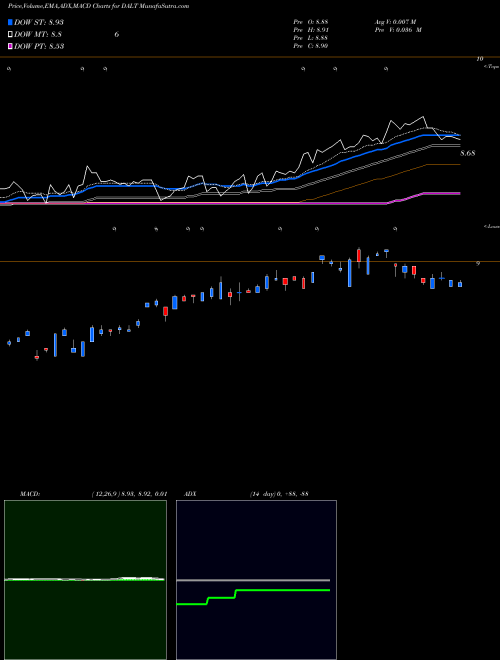
Task: Click the 'DOW PT: 8.53' label
Action: [39, 46]
